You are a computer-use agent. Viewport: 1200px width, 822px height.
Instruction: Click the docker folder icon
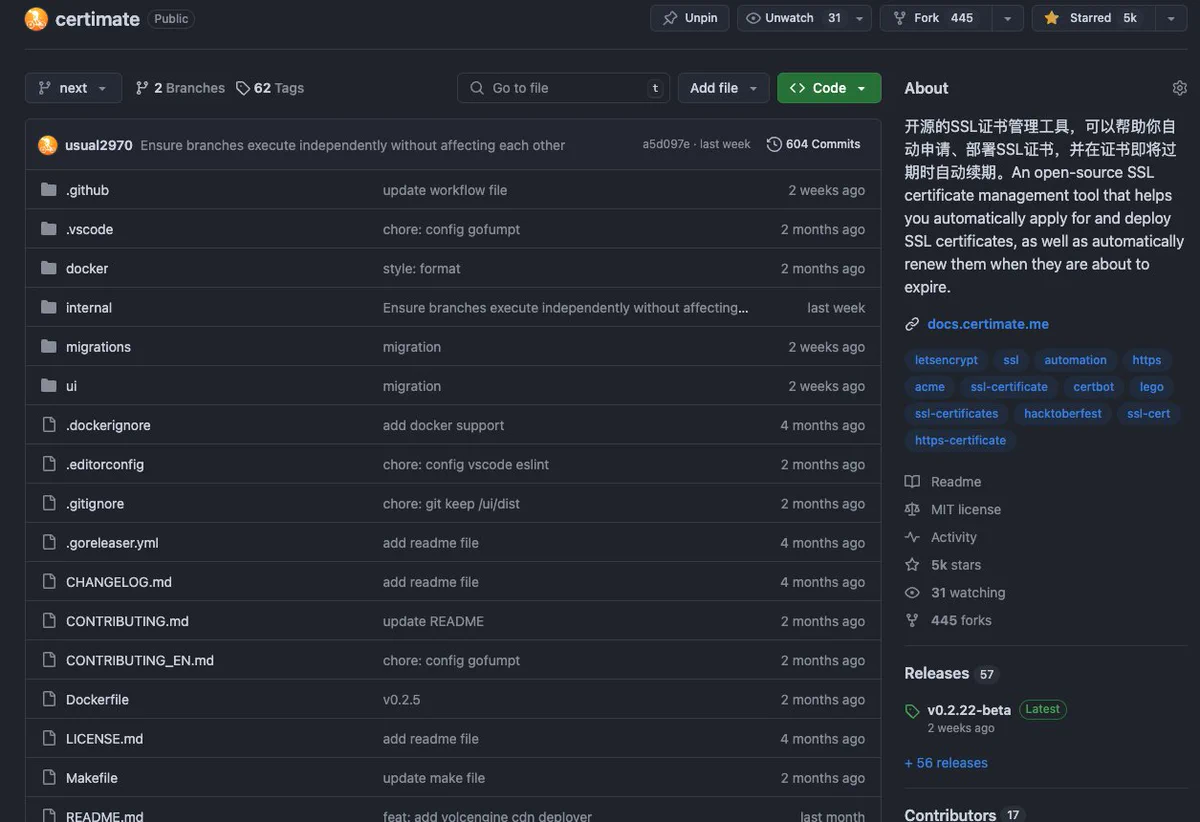[x=49, y=268]
